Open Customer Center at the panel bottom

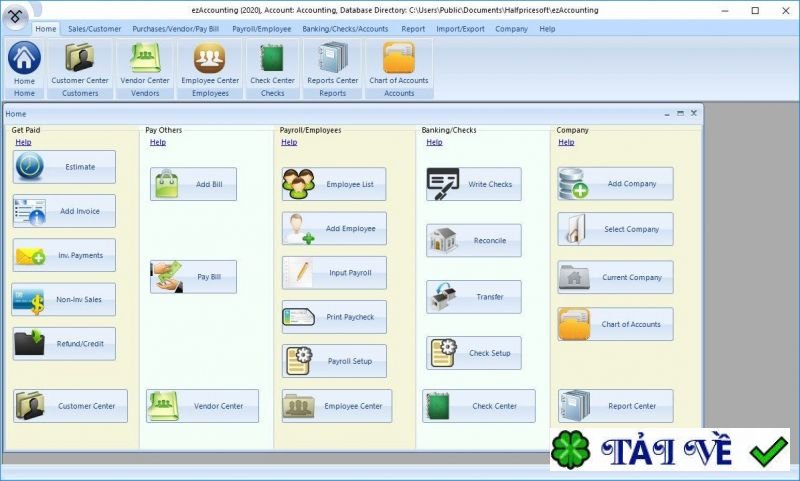click(x=70, y=406)
